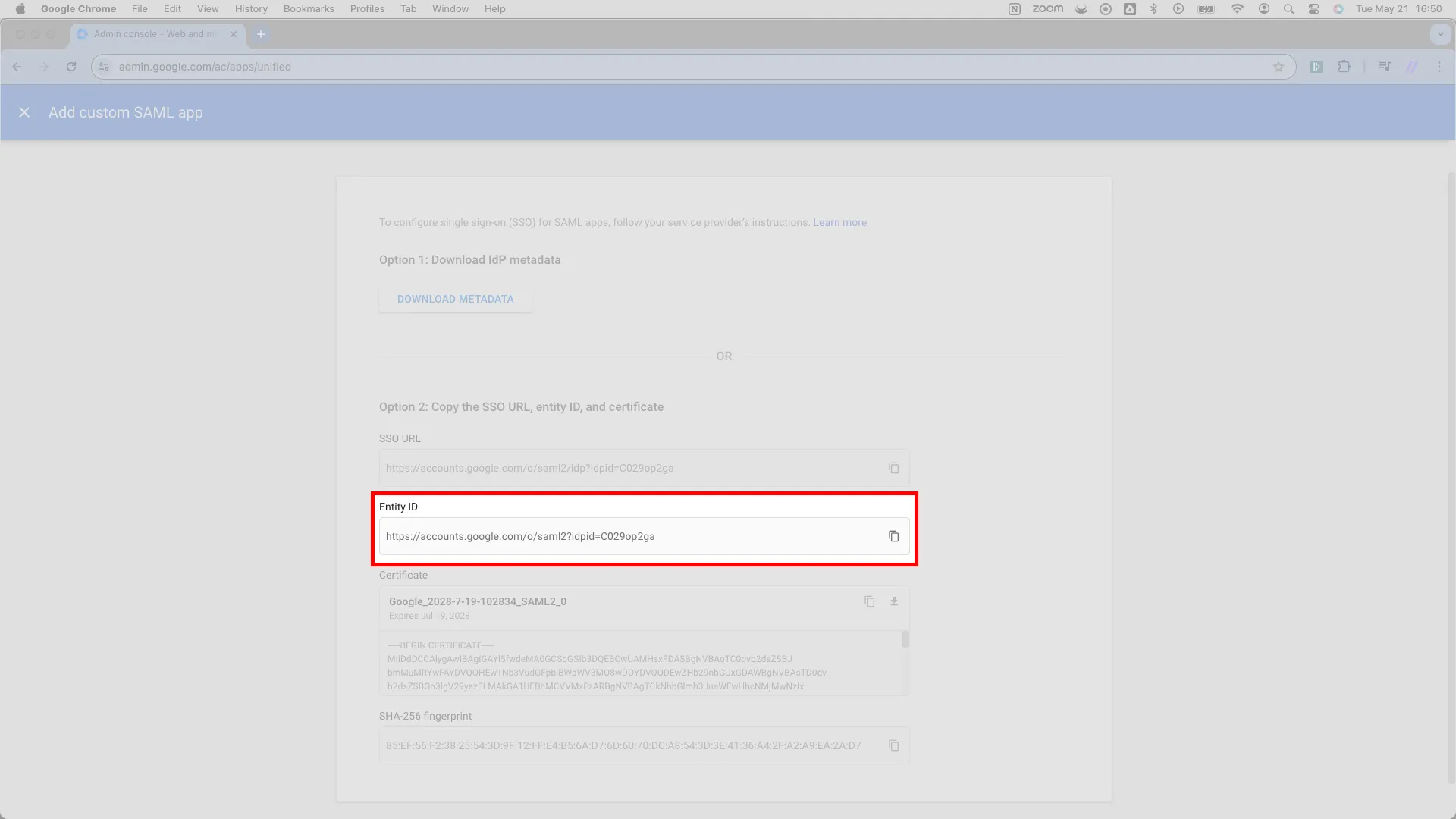1456x819 pixels.
Task: Open the Window menu
Action: [x=450, y=9]
